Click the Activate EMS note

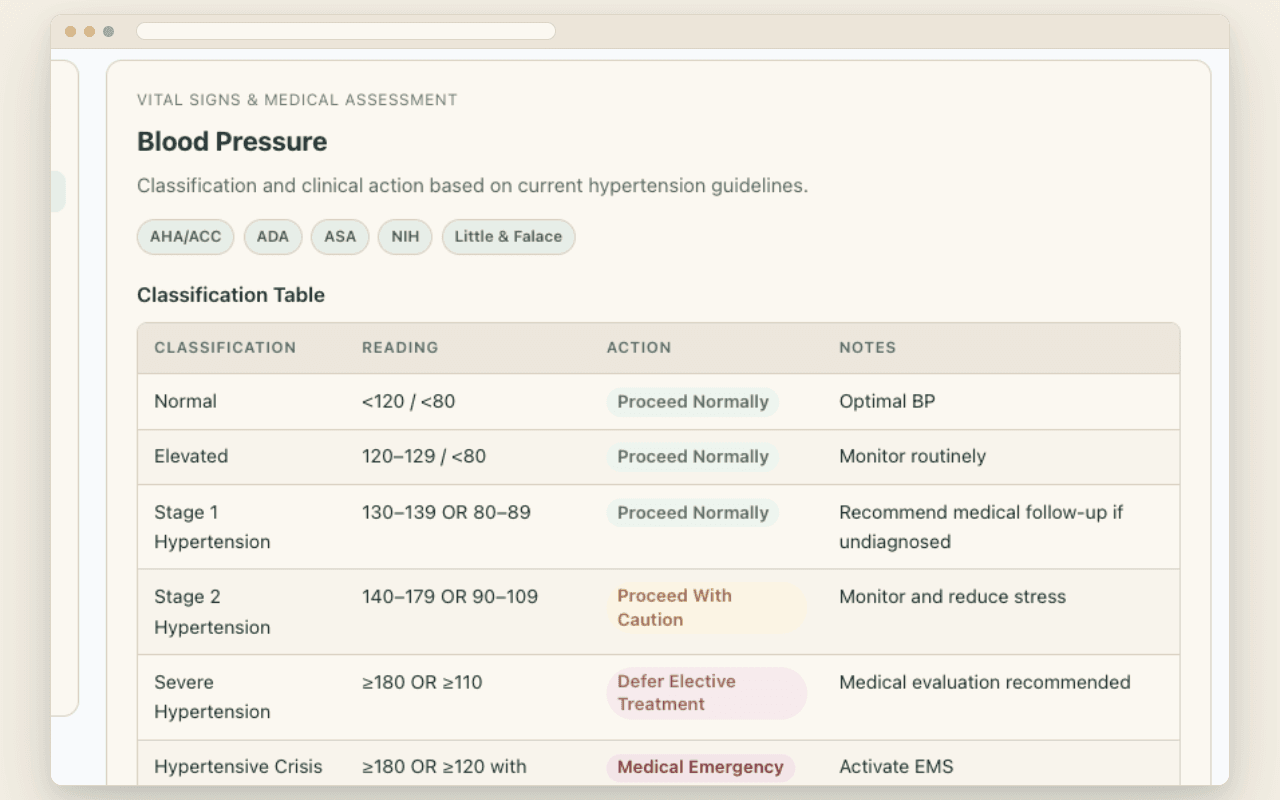click(x=896, y=767)
